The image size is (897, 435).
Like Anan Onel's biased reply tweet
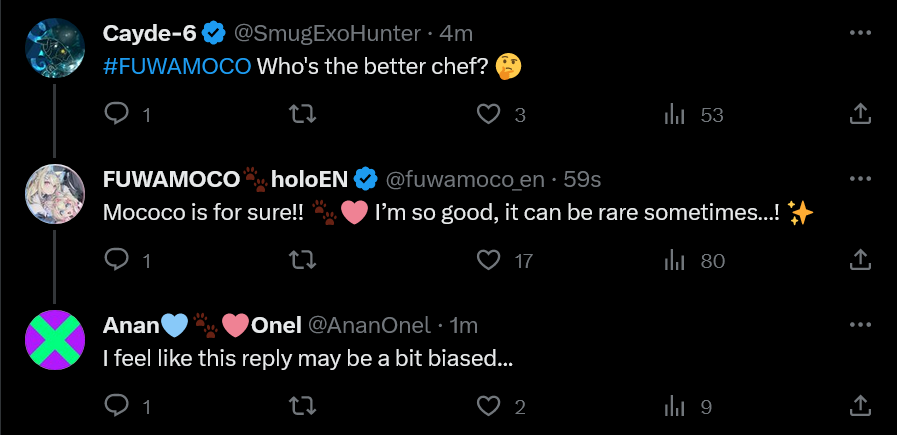488,406
